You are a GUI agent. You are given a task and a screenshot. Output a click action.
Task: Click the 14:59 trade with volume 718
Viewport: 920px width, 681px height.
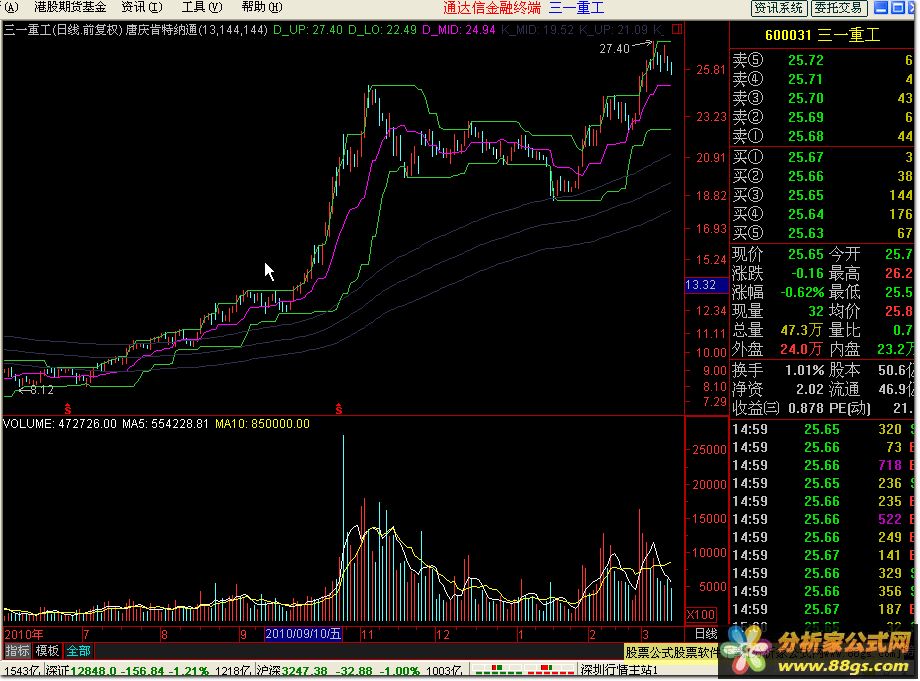(823, 465)
